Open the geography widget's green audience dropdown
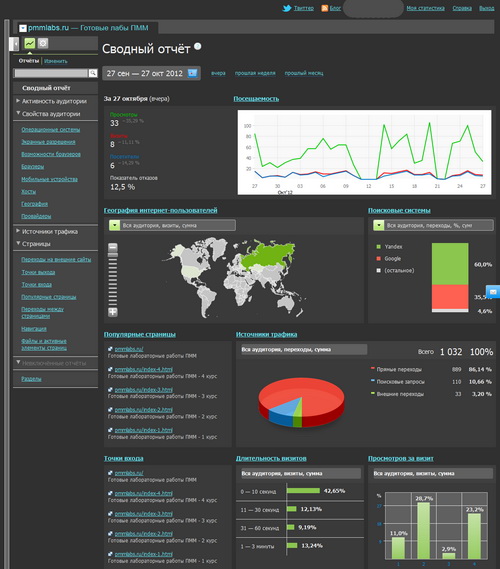This screenshot has width=500, height=569. pyautogui.click(x=115, y=225)
